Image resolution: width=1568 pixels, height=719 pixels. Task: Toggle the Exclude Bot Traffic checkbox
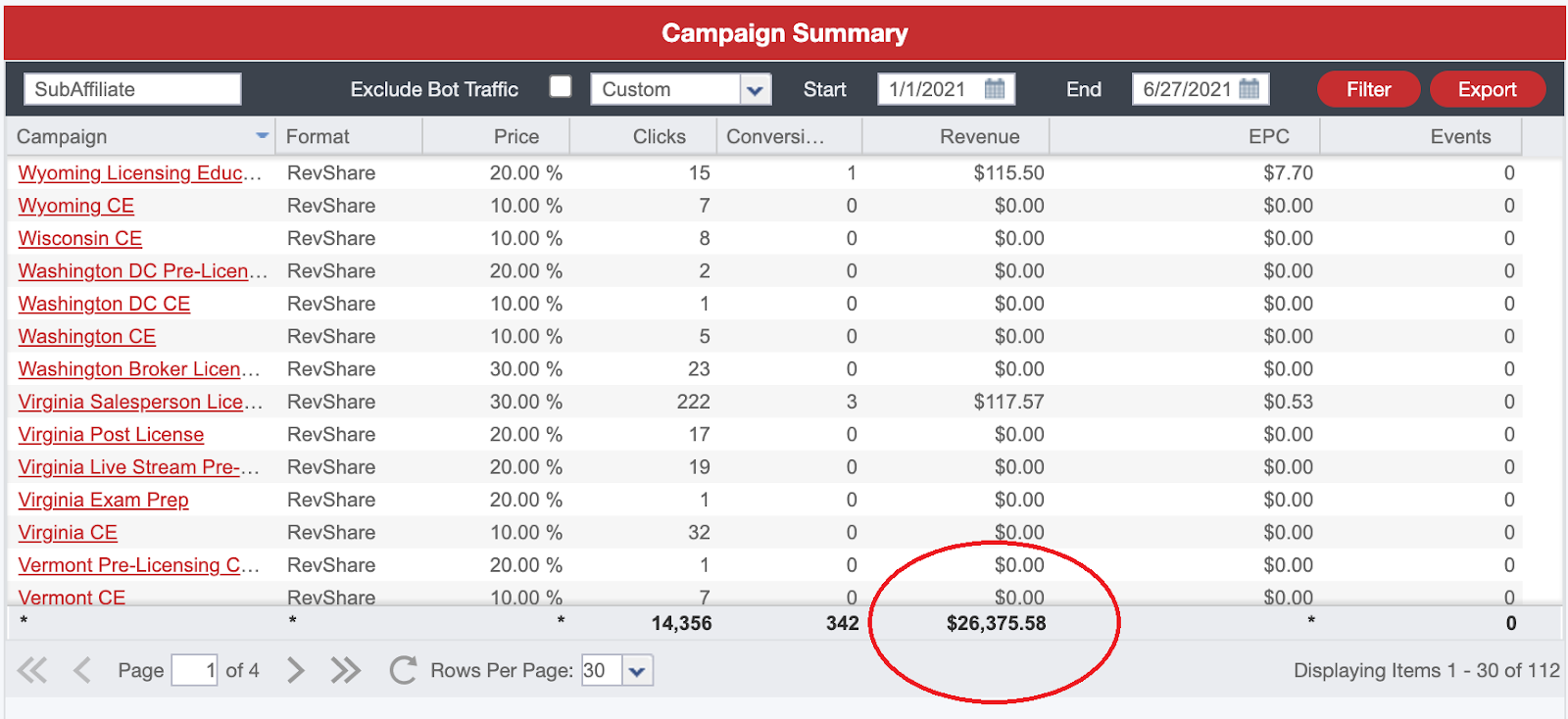point(561,87)
